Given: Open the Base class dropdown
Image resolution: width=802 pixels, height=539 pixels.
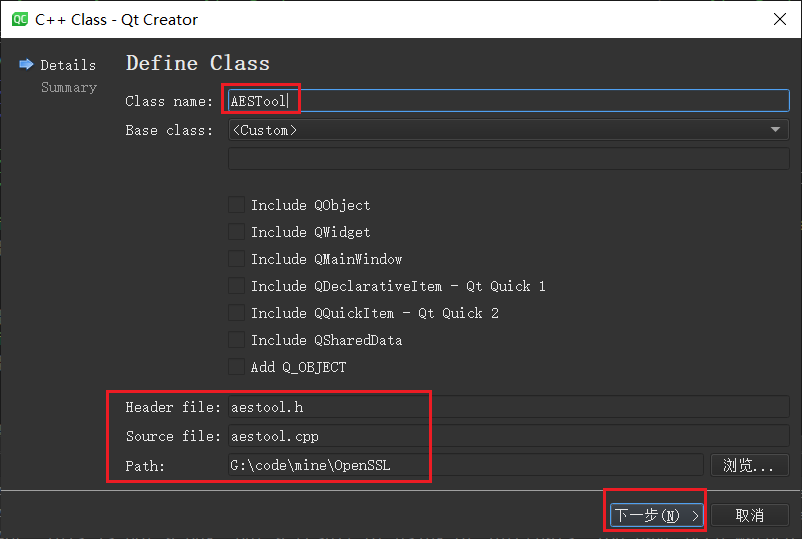Looking at the screenshot, I should 508,130.
